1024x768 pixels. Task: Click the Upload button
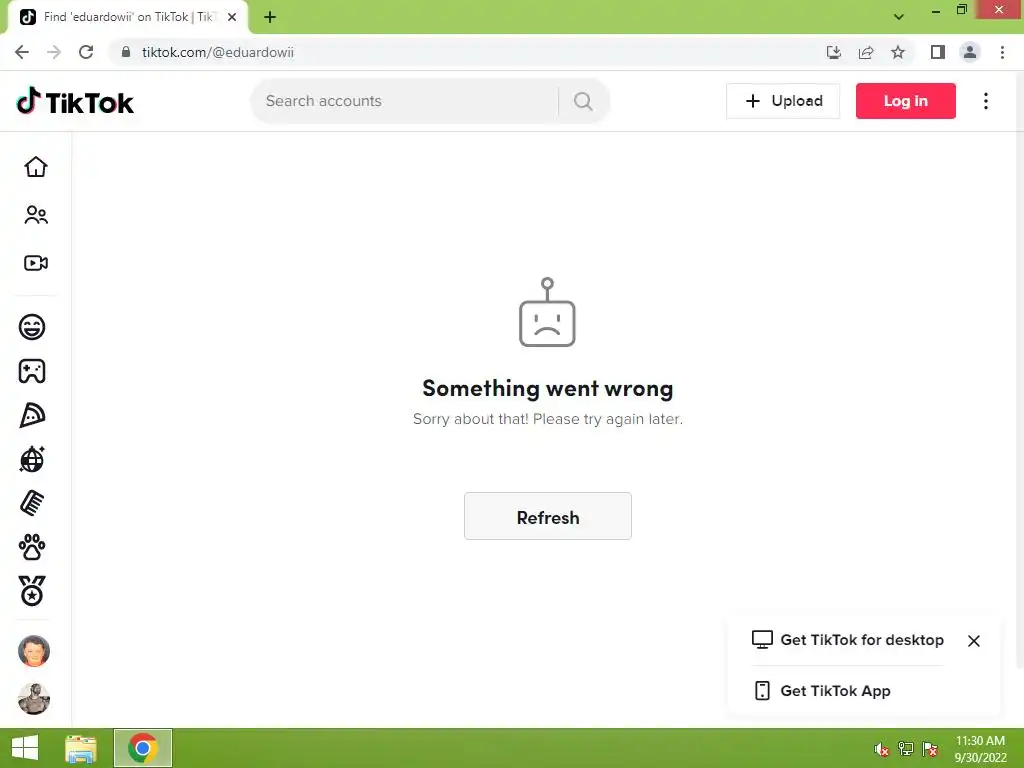pyautogui.click(x=782, y=101)
